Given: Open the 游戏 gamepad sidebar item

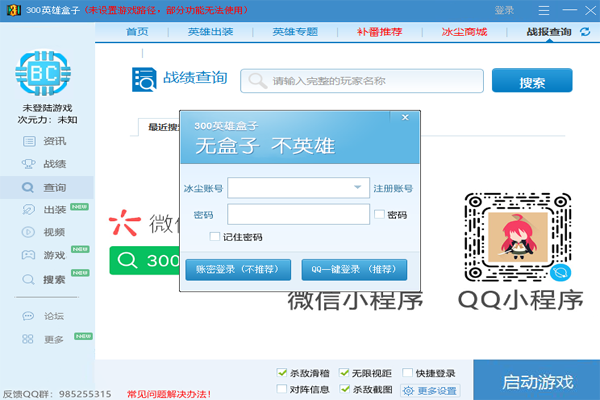Looking at the screenshot, I should (x=44, y=255).
